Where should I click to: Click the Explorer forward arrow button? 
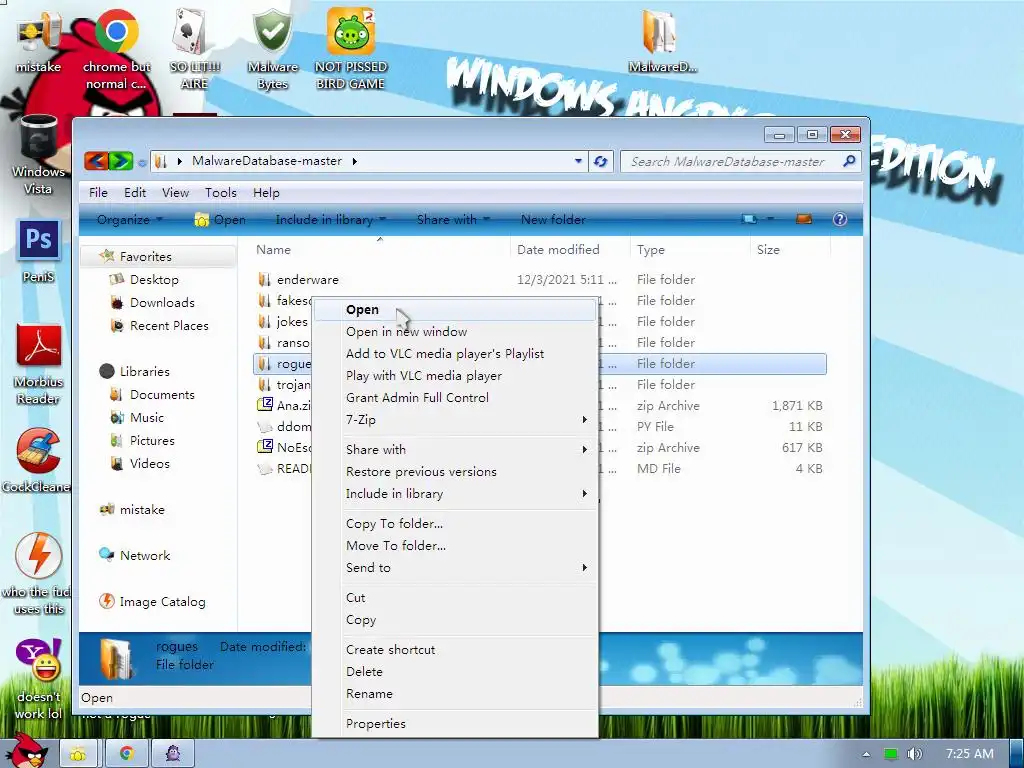point(121,161)
